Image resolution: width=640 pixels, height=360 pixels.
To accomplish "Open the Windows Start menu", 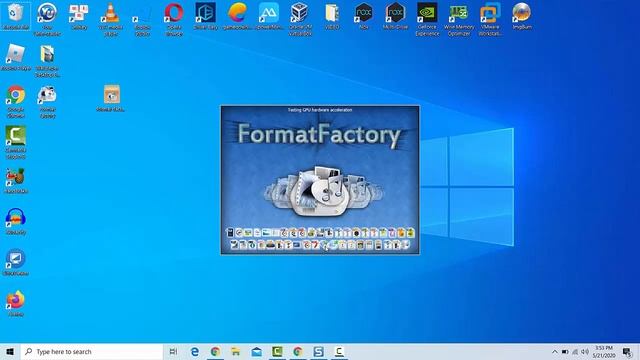I will 10,351.
